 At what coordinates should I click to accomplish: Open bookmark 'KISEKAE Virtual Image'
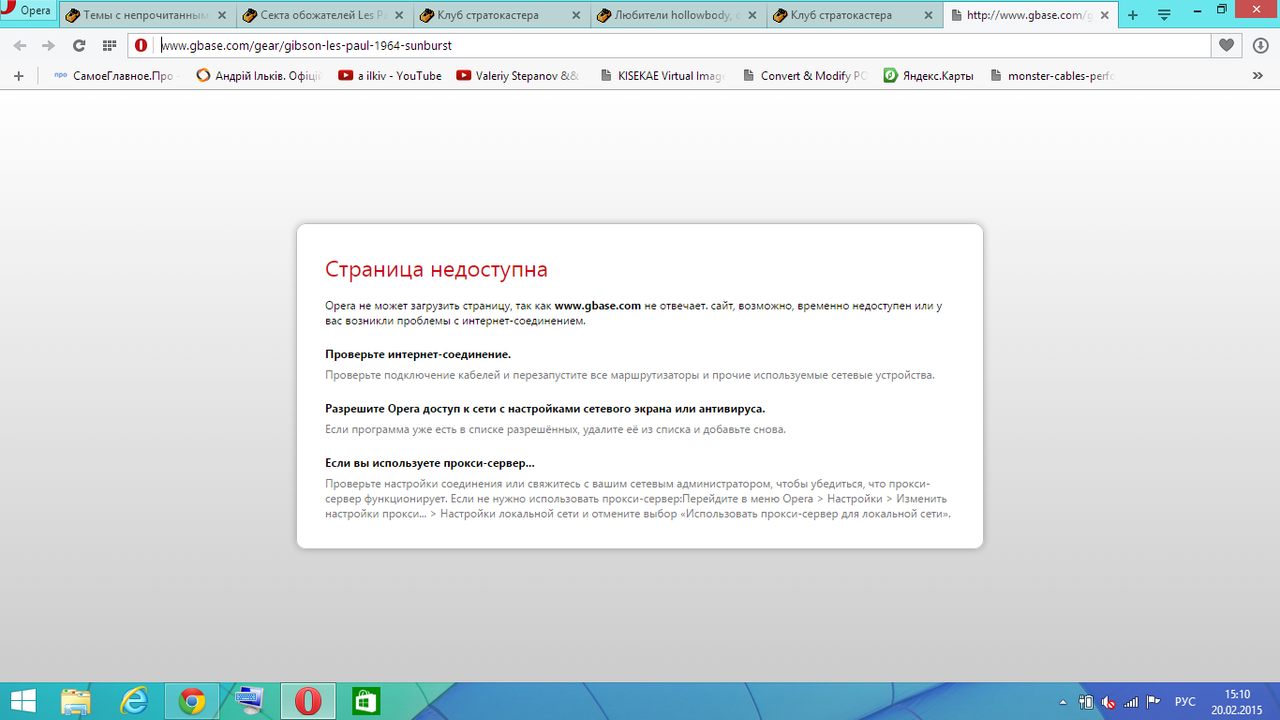[661, 75]
